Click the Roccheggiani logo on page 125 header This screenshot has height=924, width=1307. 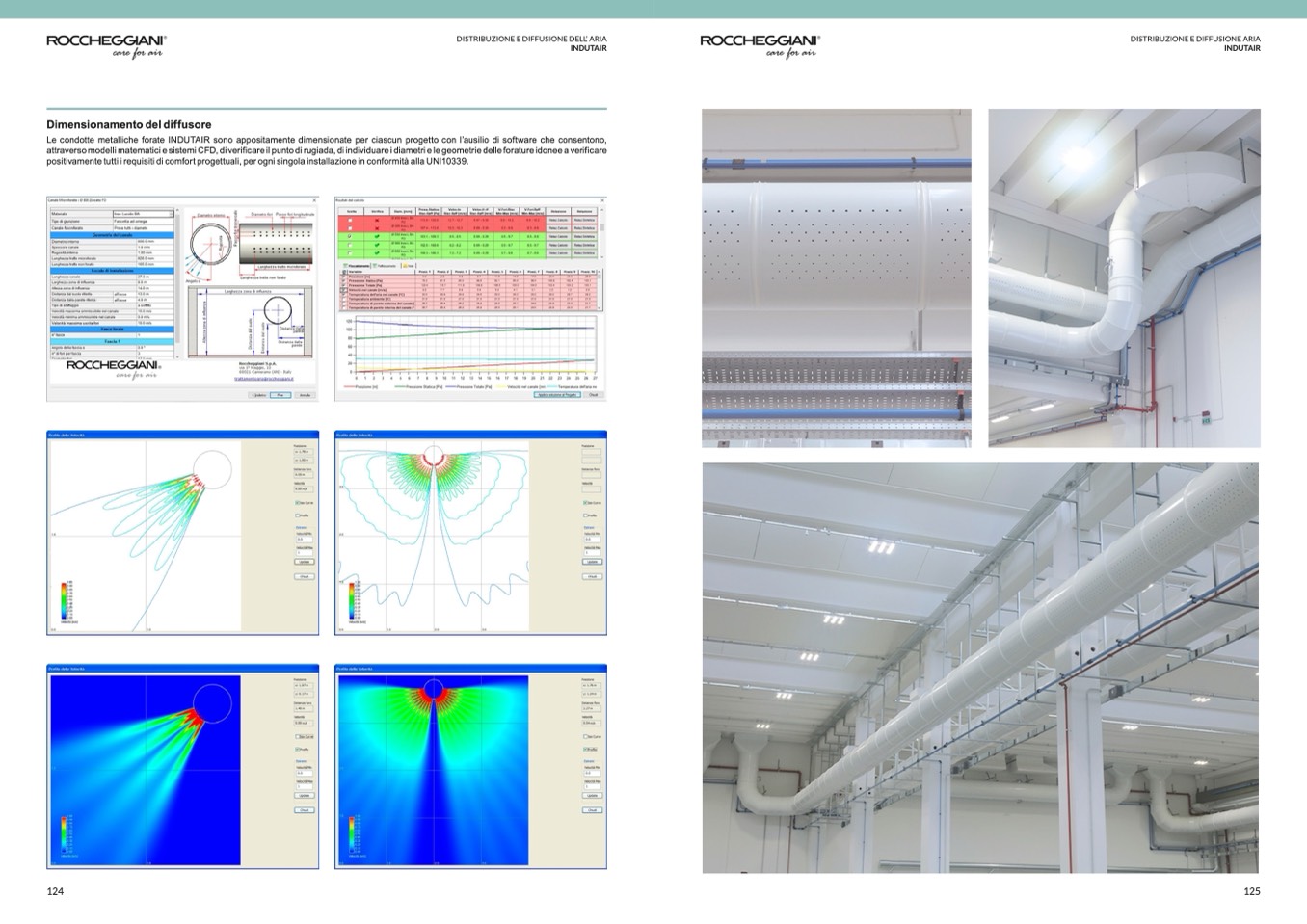(760, 45)
